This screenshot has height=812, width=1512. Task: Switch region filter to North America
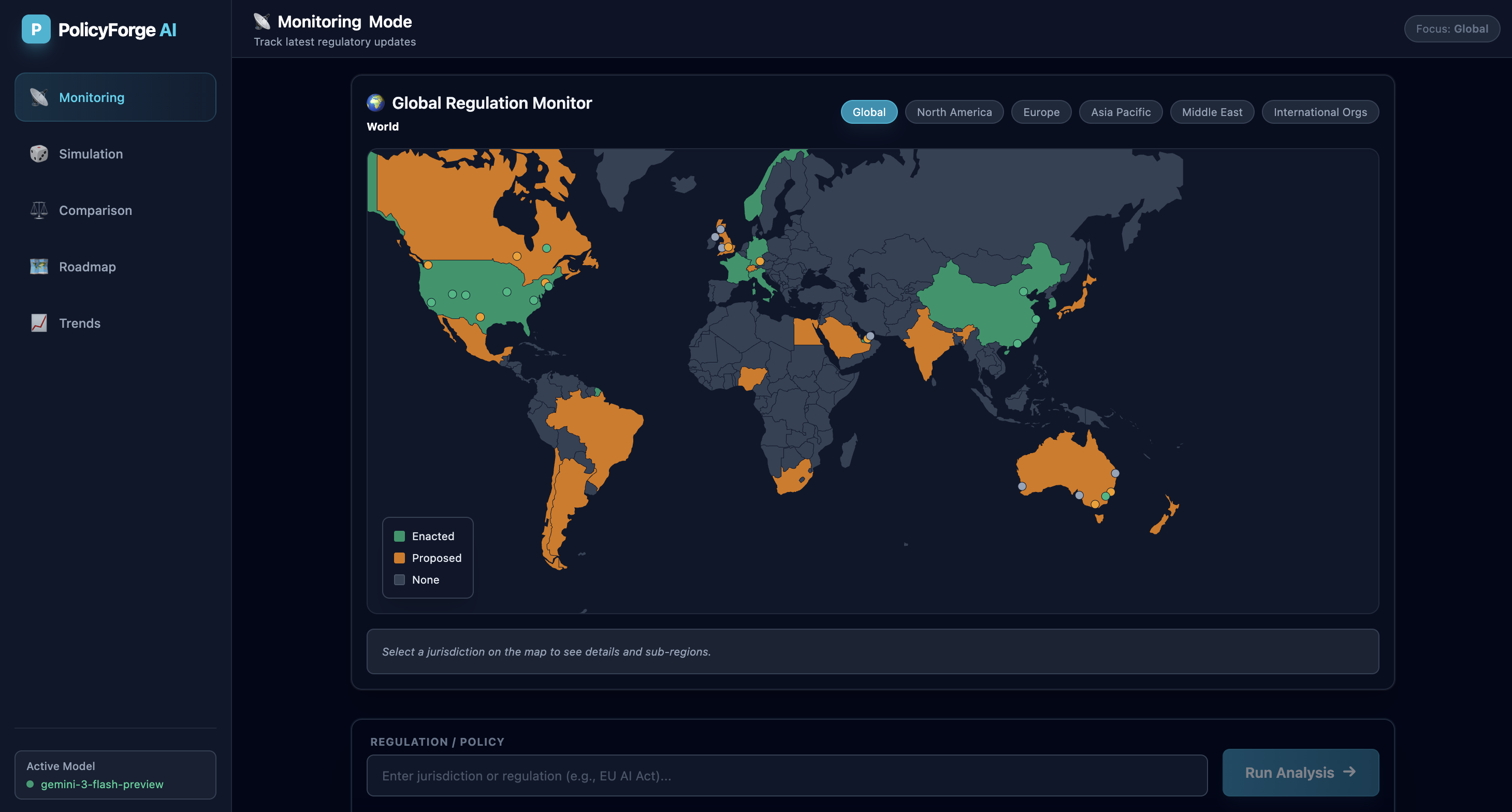click(954, 112)
